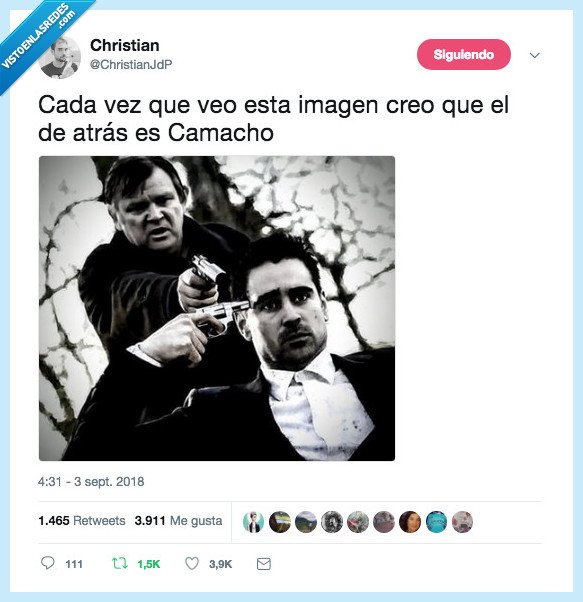Click the first liker avatar in the row
The image size is (583, 602).
pos(253,522)
